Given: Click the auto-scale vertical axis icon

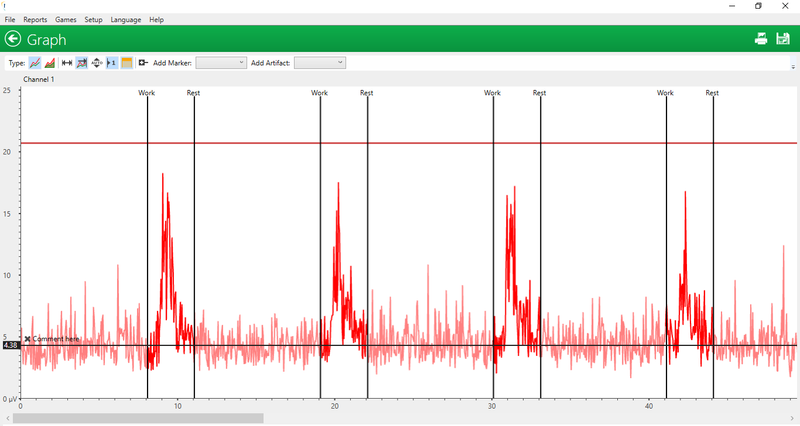Looking at the screenshot, I should (x=97, y=63).
